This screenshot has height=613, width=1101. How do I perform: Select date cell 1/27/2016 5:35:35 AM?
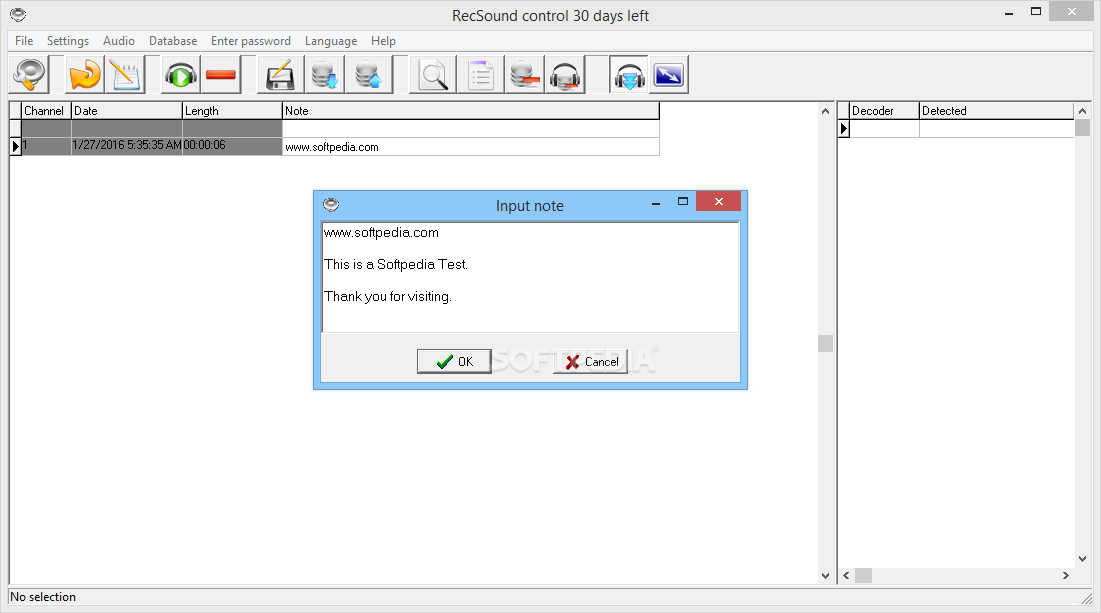(x=127, y=146)
